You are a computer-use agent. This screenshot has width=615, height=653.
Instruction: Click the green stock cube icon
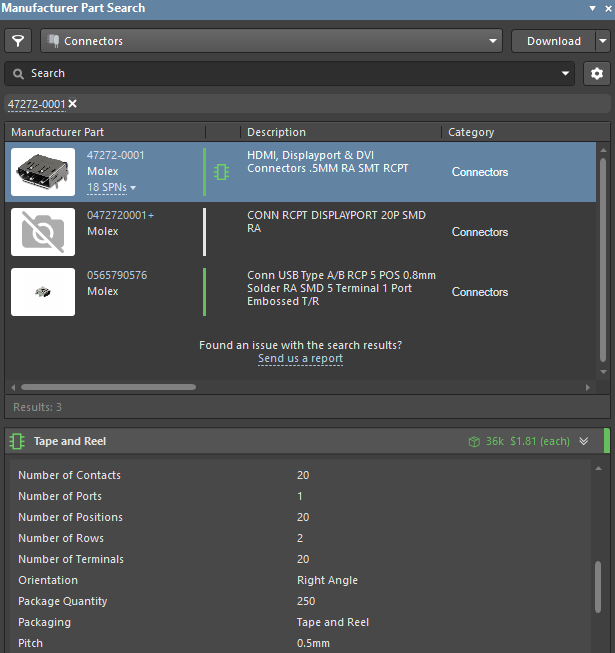[474, 441]
